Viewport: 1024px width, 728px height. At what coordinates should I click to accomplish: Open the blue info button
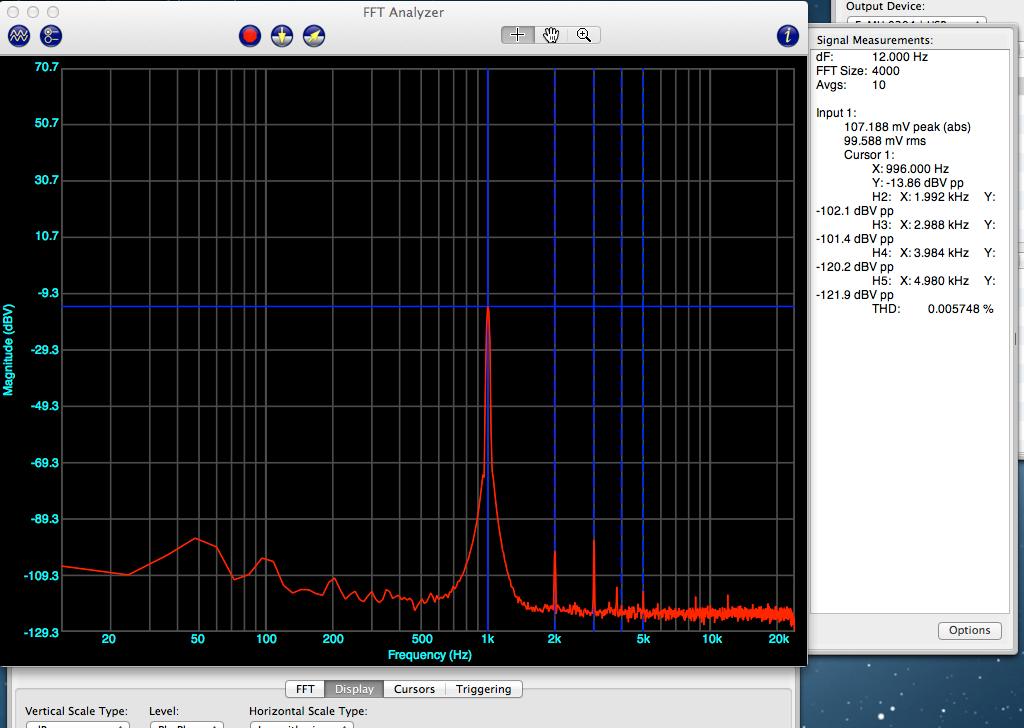point(788,35)
